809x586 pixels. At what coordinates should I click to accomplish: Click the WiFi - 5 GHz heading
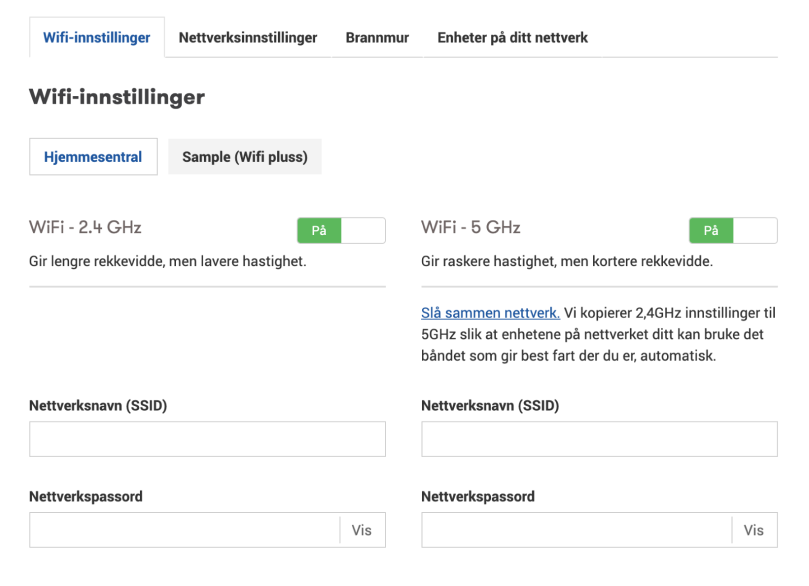(471, 227)
